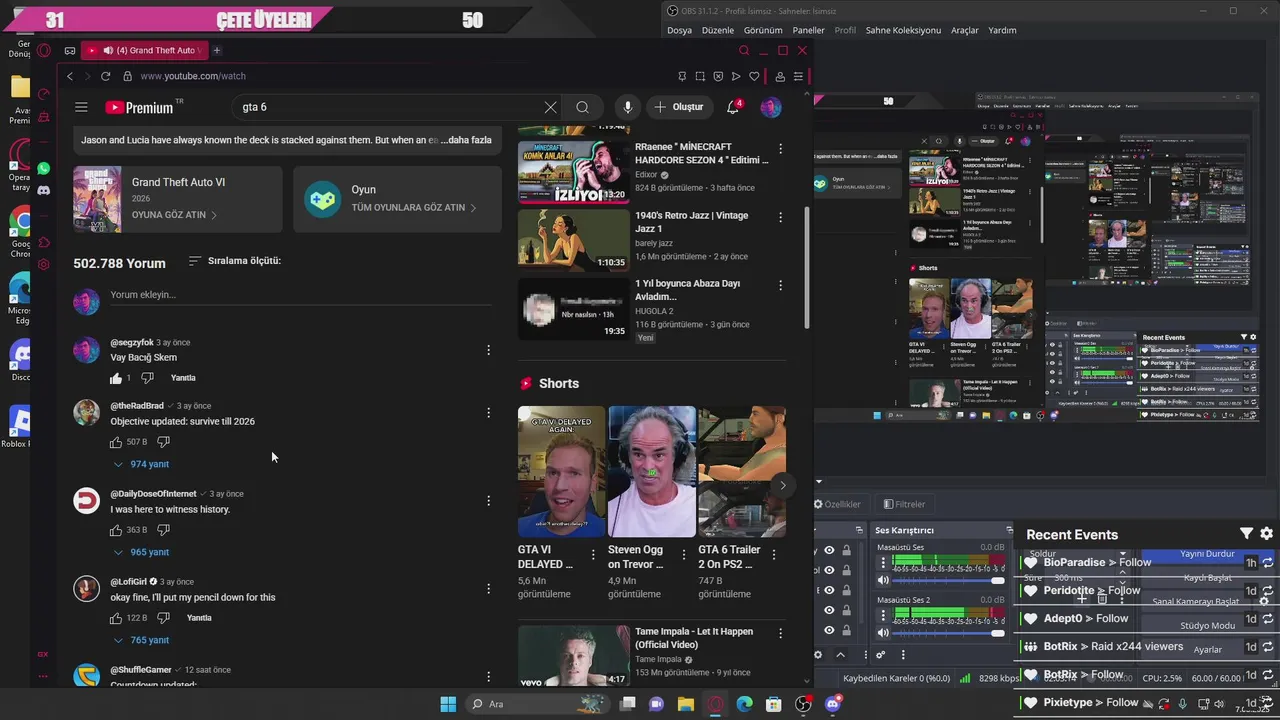Clear the gta 6 search text

tap(550, 107)
